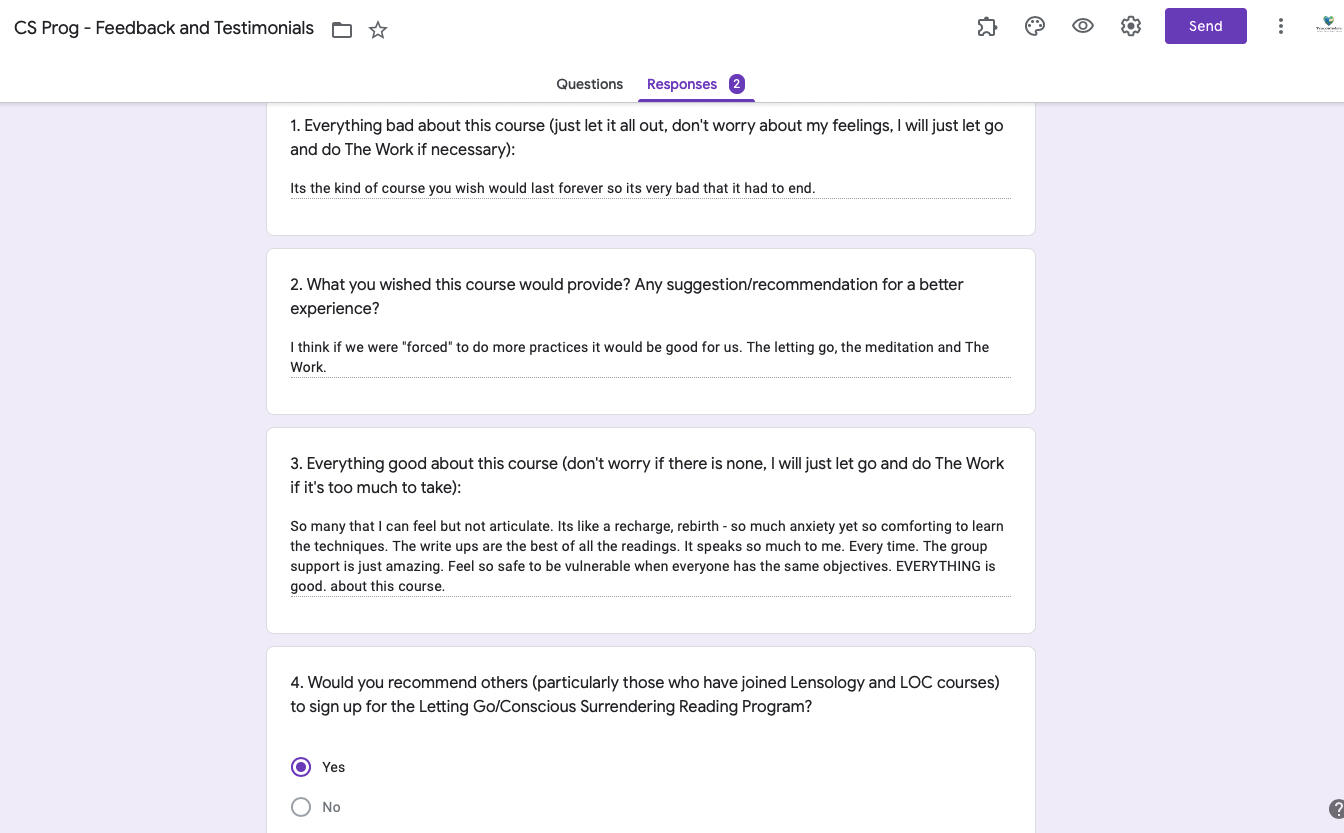Switch to the Questions tab

coord(589,84)
